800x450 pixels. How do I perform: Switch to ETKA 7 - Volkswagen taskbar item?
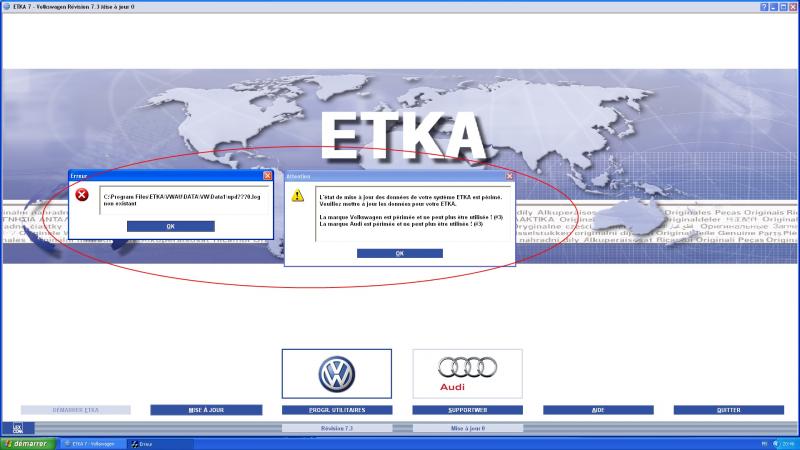tap(92, 444)
